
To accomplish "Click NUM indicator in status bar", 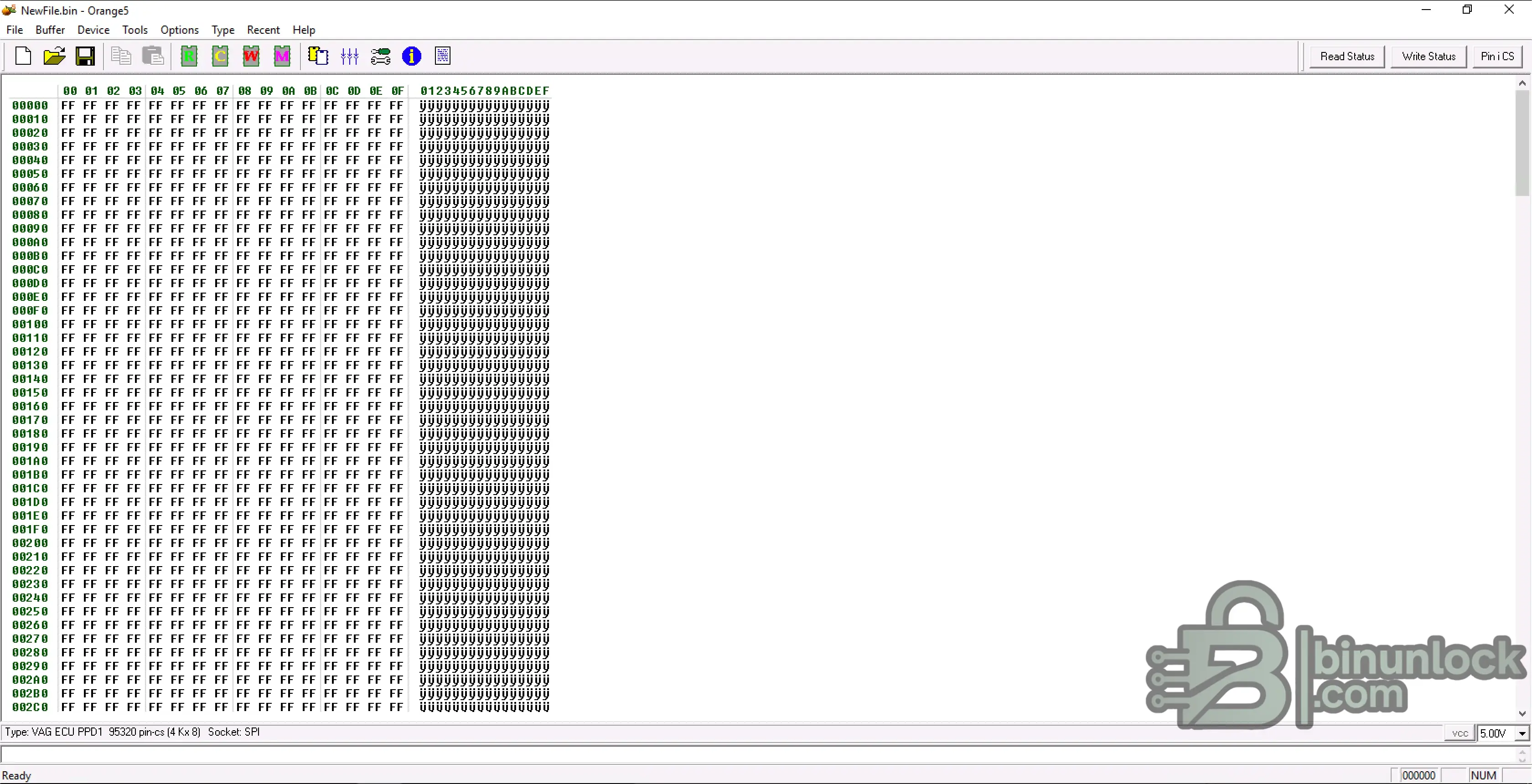I will (1483, 775).
